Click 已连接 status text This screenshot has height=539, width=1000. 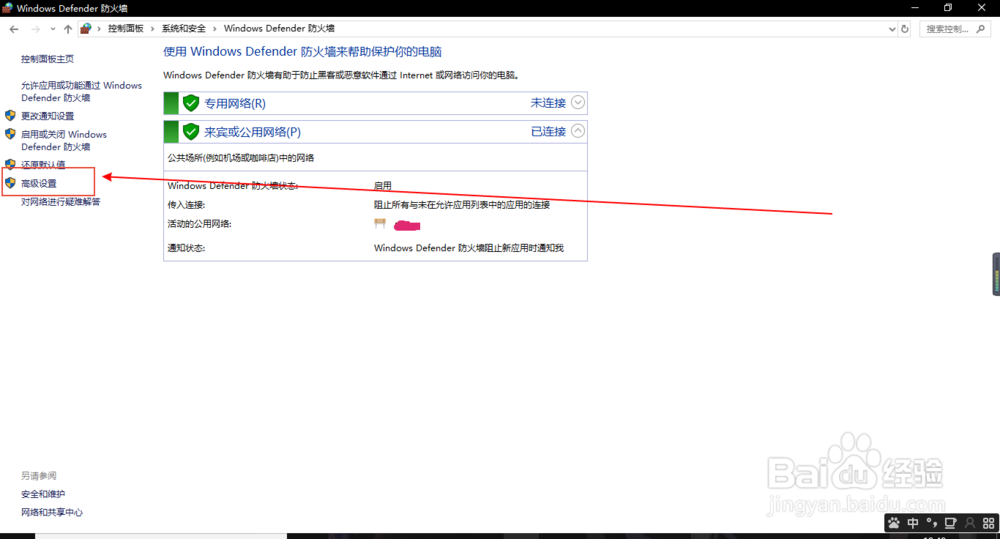point(548,131)
